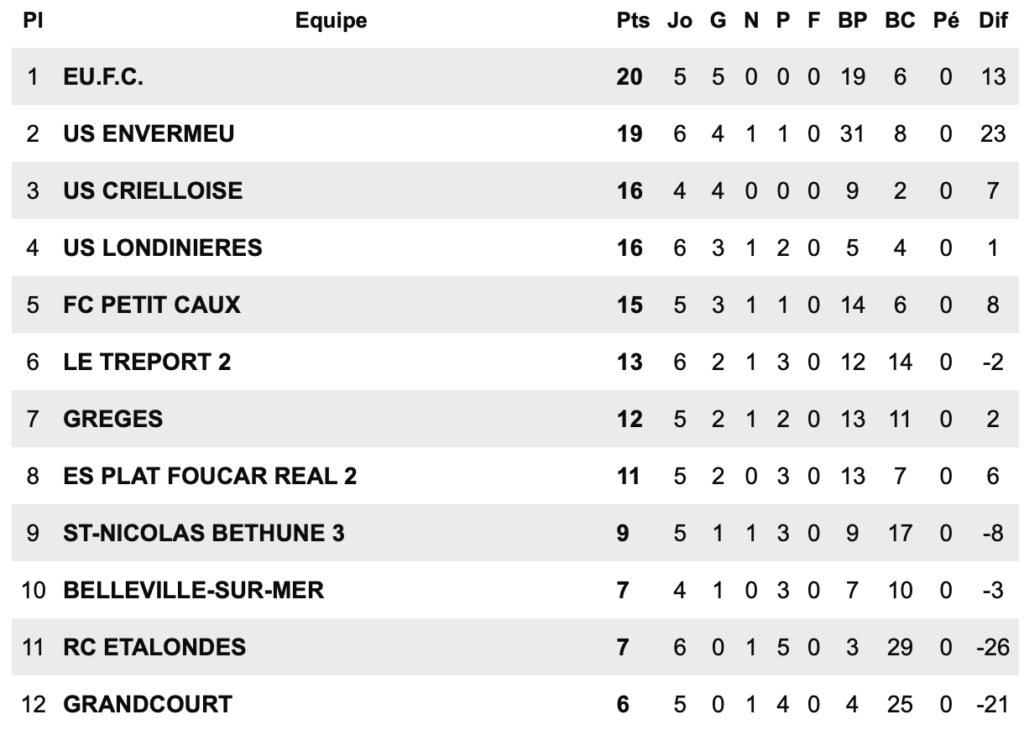The height and width of the screenshot is (730, 1024).
Task: Click the BELLEVILLE-SUR-MER team name
Action: (x=193, y=590)
